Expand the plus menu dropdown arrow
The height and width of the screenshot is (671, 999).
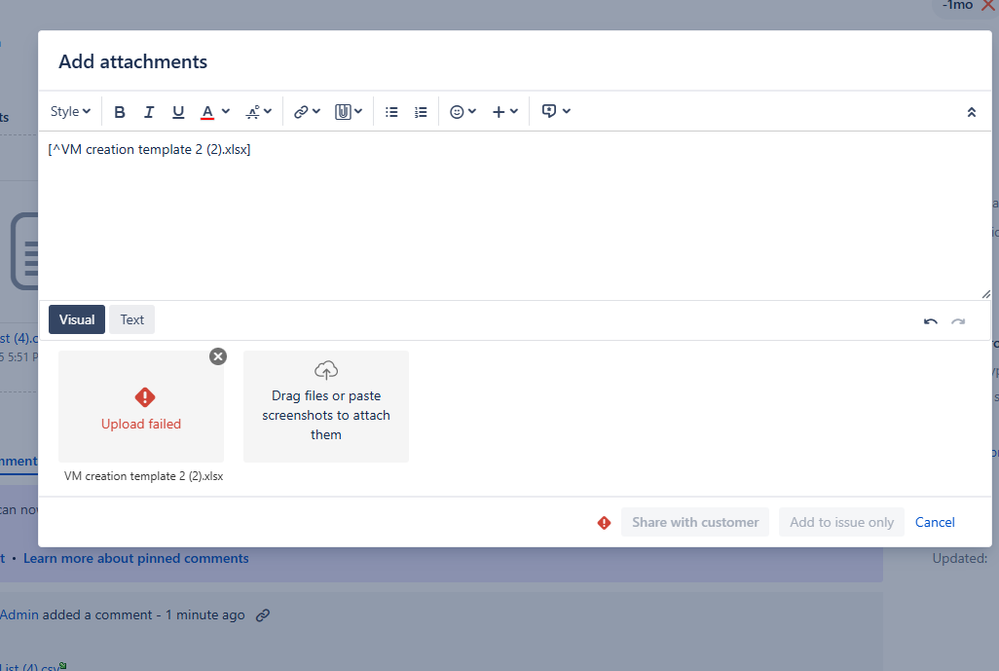tap(514, 112)
